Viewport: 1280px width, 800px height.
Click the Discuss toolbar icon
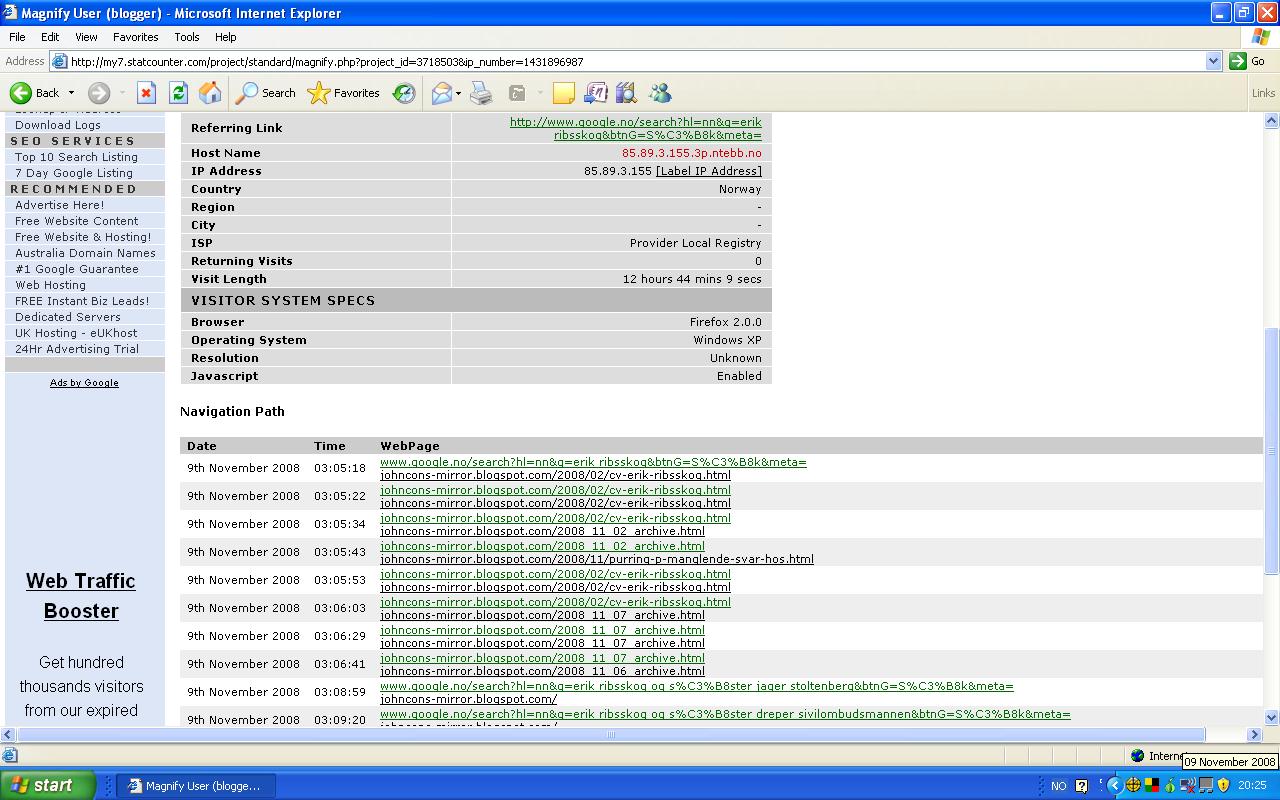(x=596, y=93)
